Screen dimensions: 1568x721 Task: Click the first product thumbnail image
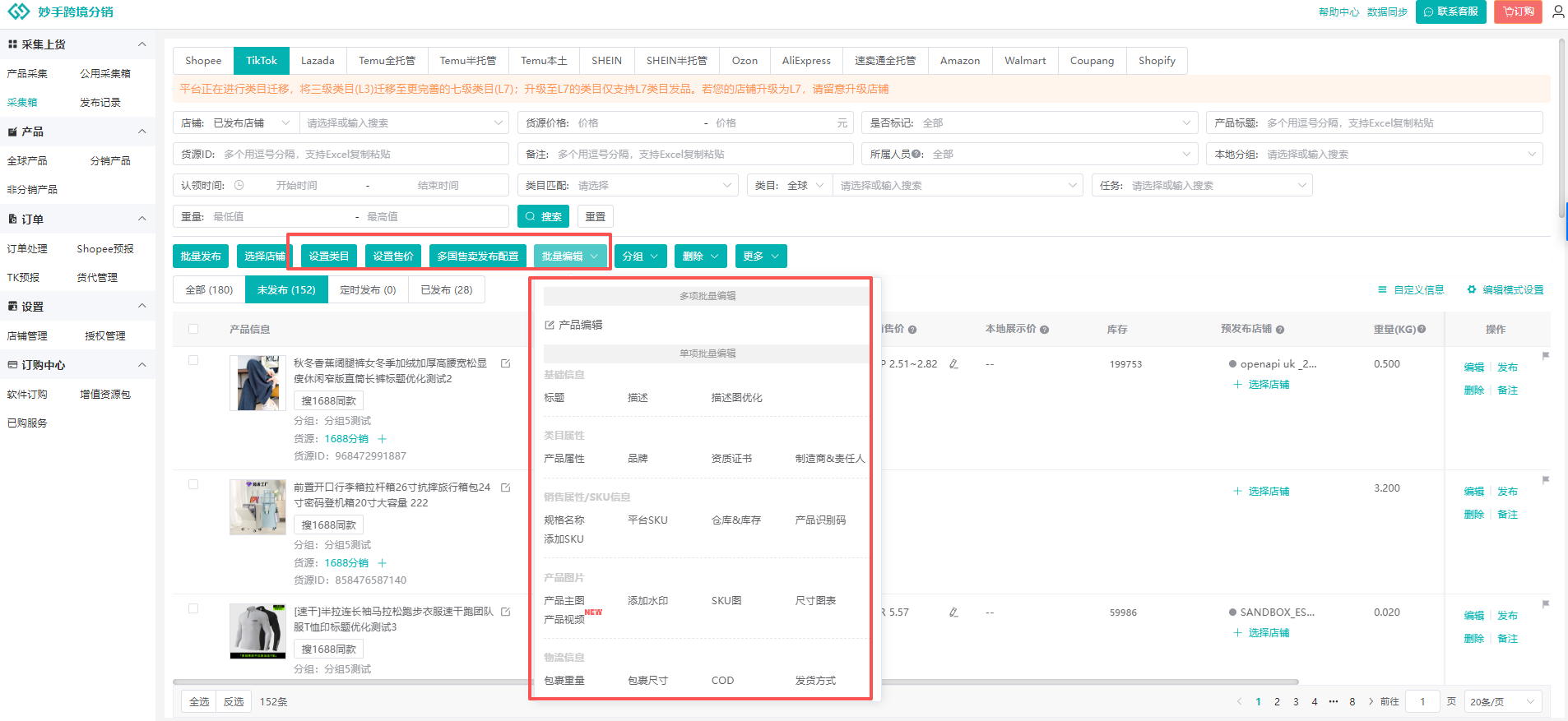[x=257, y=382]
